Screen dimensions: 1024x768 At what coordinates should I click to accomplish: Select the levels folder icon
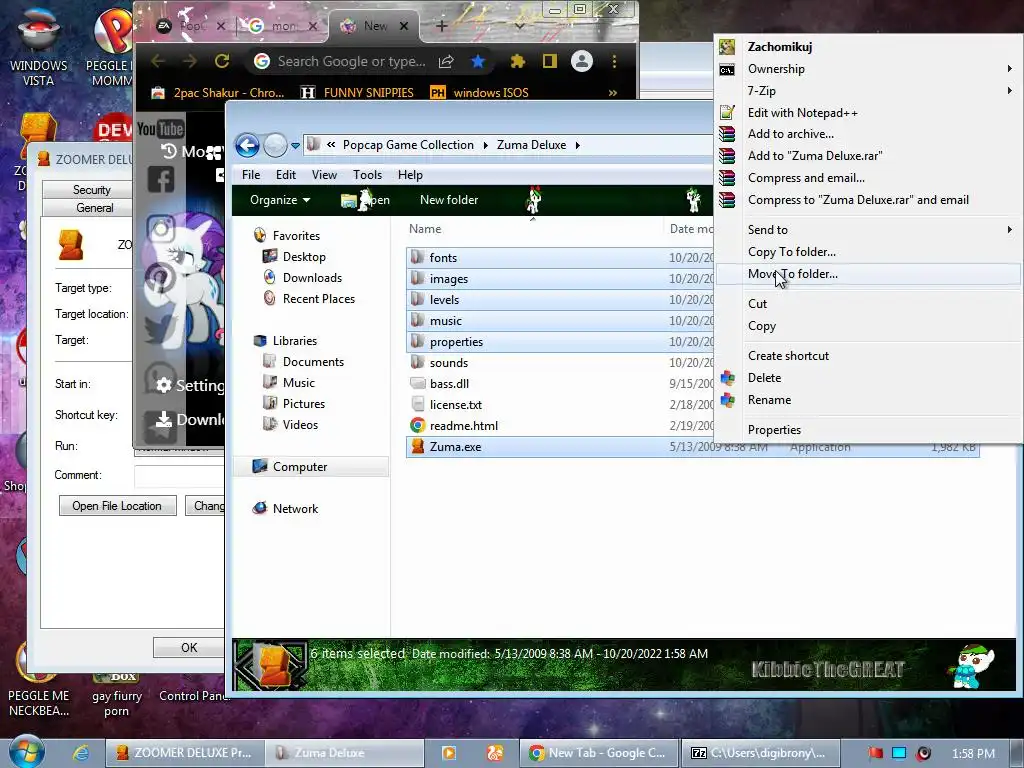417,299
